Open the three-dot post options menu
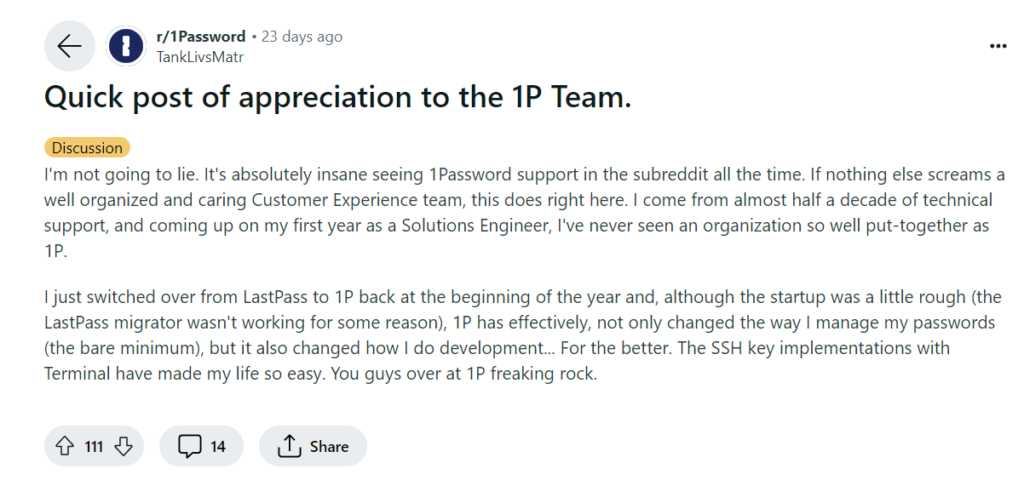1024x486 pixels. tap(997, 46)
